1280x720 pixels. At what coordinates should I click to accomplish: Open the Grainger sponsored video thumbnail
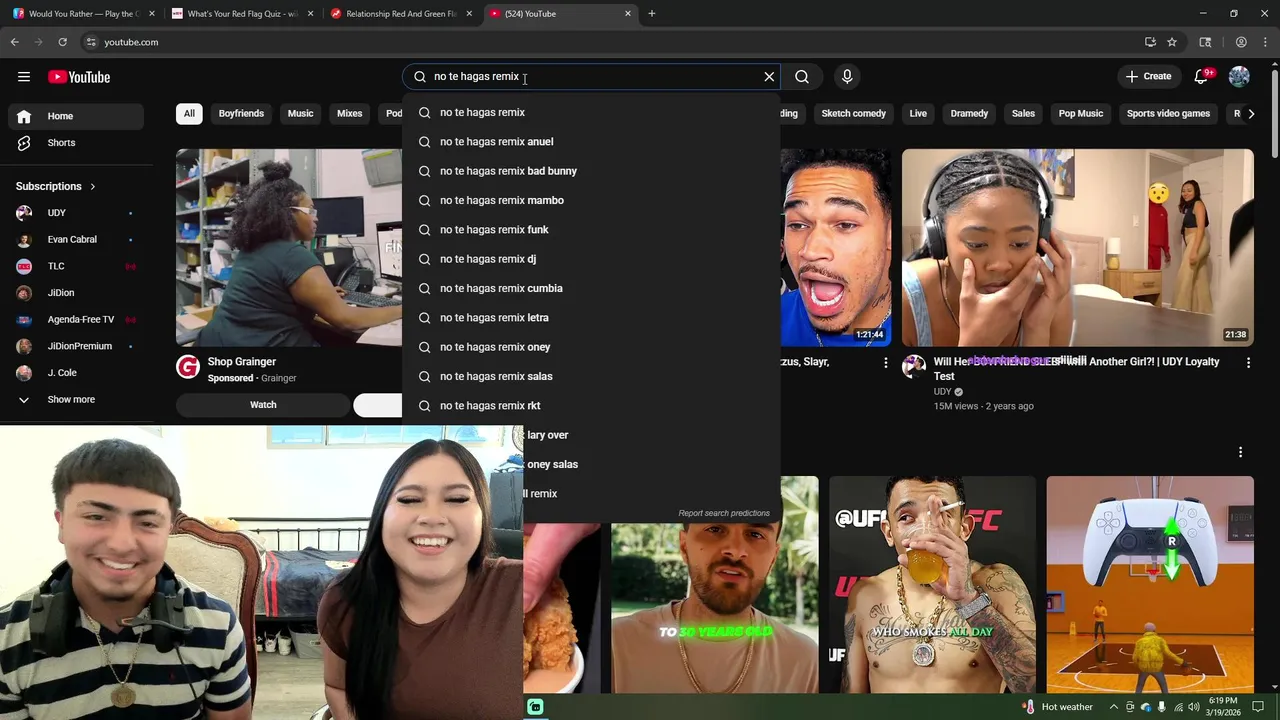(x=289, y=247)
